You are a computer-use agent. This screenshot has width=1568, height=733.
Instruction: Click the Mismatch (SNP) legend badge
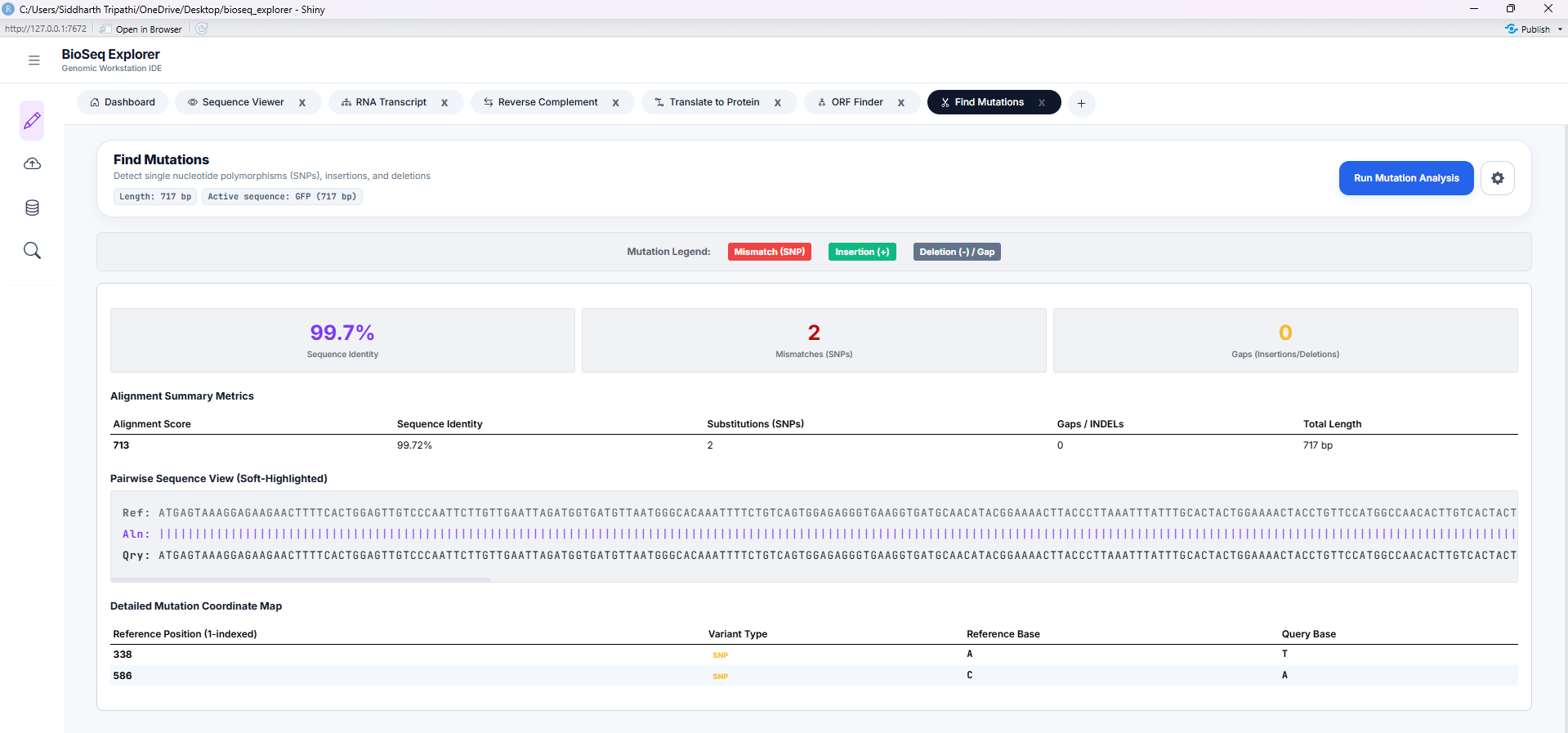(x=769, y=252)
